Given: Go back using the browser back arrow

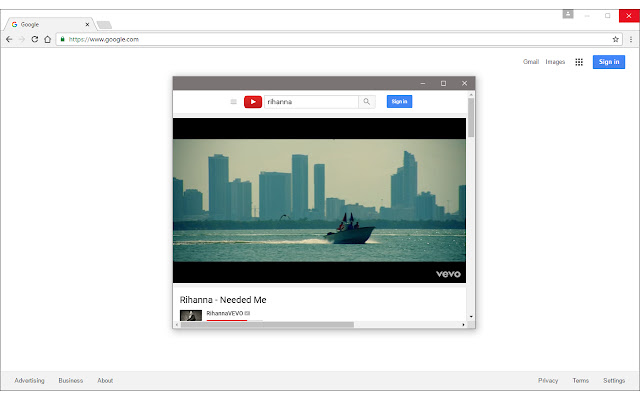Looking at the screenshot, I should click(x=9, y=39).
